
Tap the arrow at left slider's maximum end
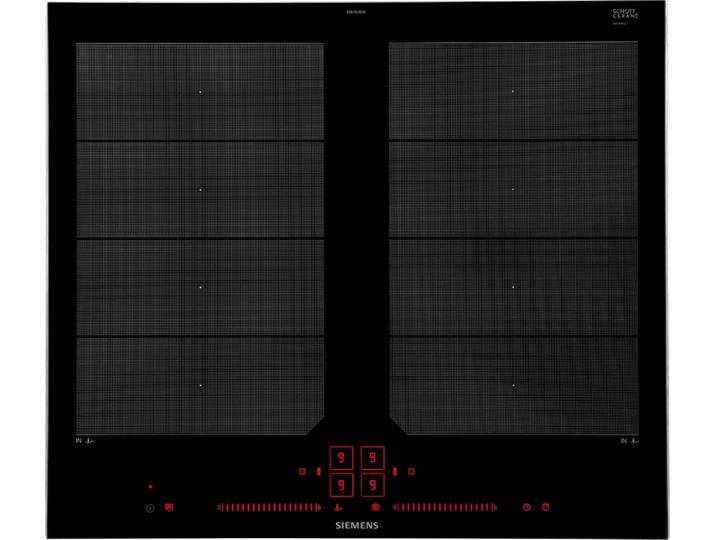point(319,507)
